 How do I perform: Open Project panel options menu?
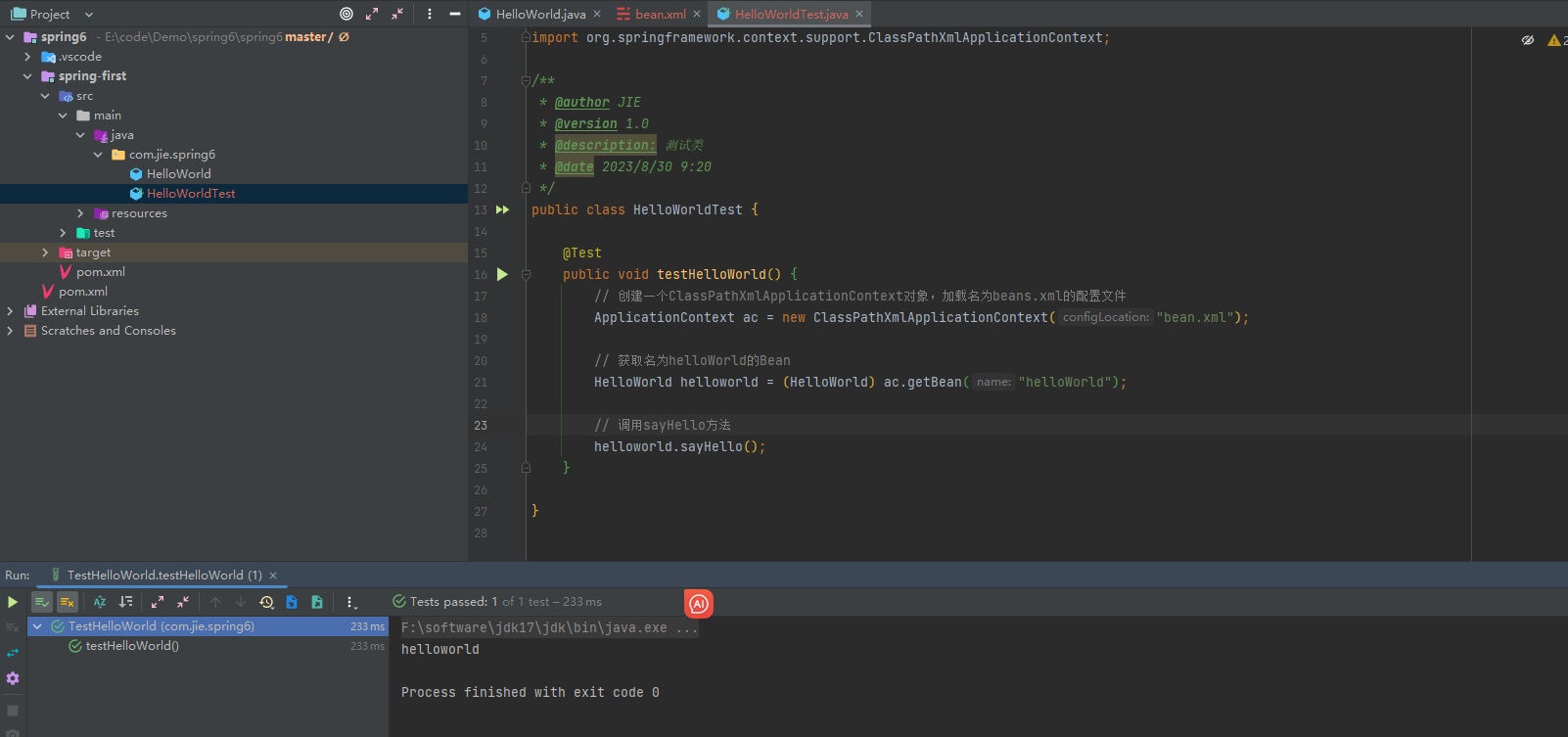coord(430,14)
